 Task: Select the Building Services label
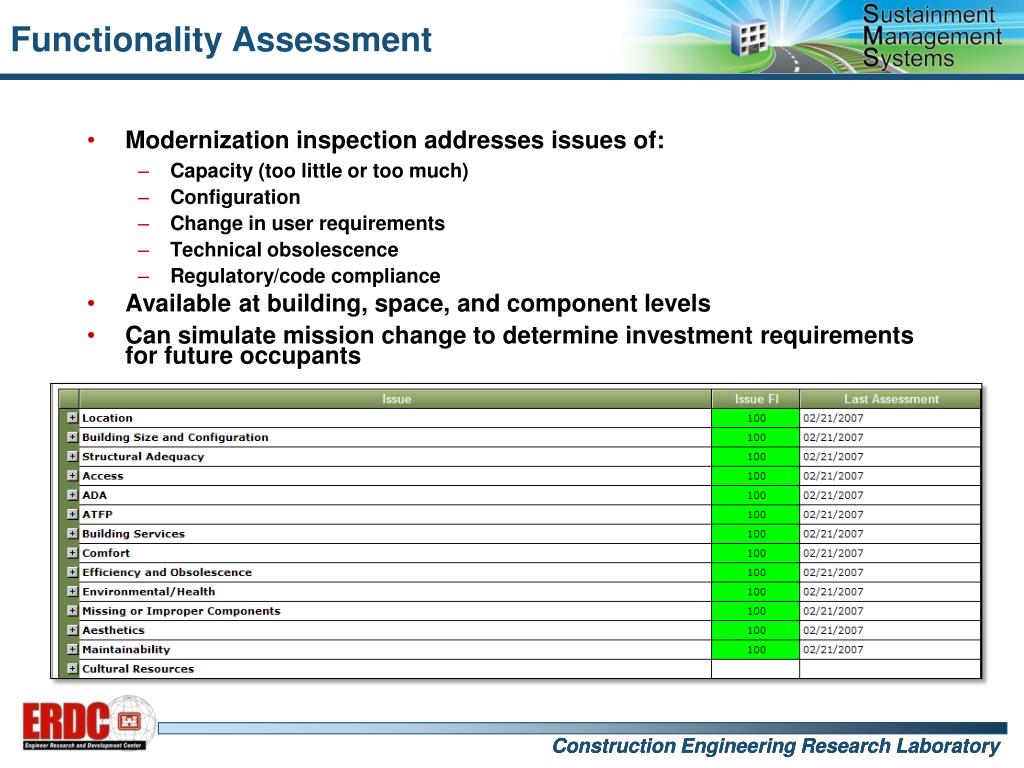(133, 534)
